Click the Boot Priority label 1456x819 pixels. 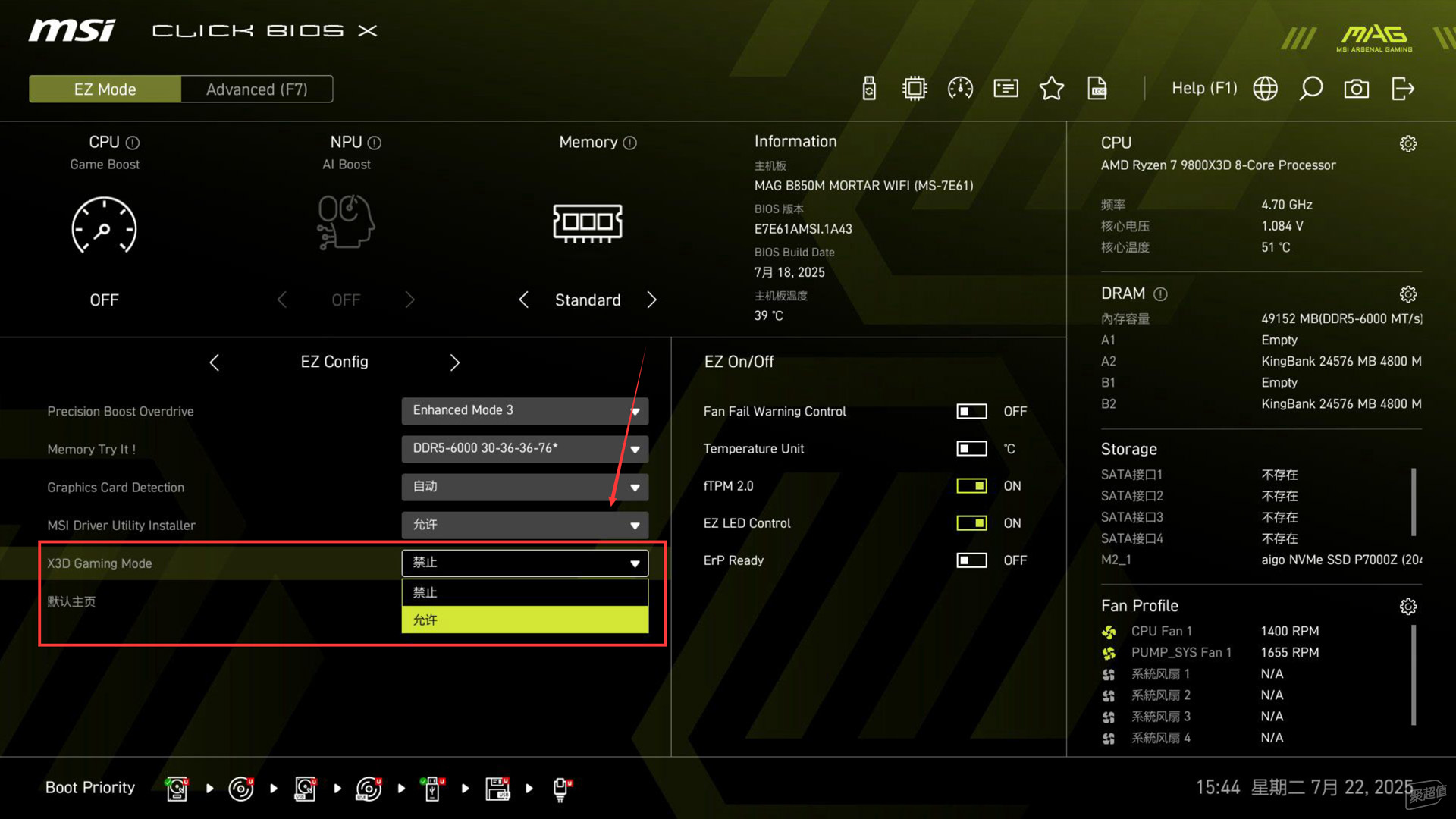[90, 788]
